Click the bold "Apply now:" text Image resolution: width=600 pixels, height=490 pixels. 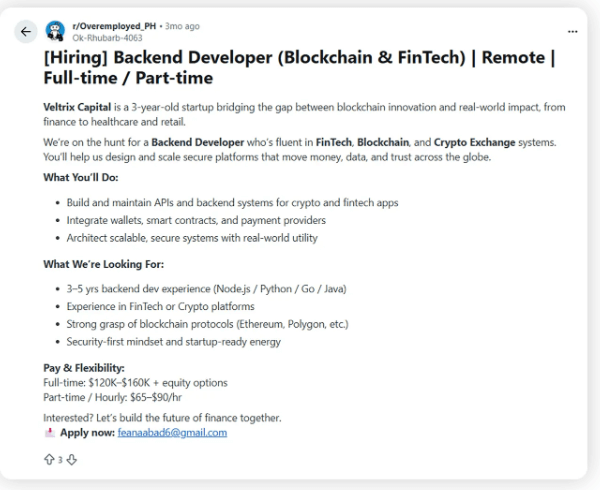click(x=87, y=433)
